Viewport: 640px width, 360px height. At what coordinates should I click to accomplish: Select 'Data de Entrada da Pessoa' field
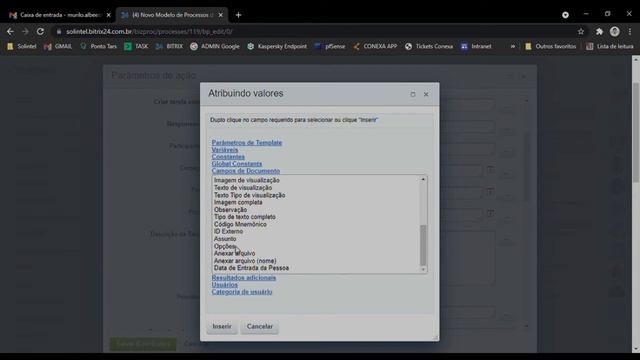coord(251,268)
